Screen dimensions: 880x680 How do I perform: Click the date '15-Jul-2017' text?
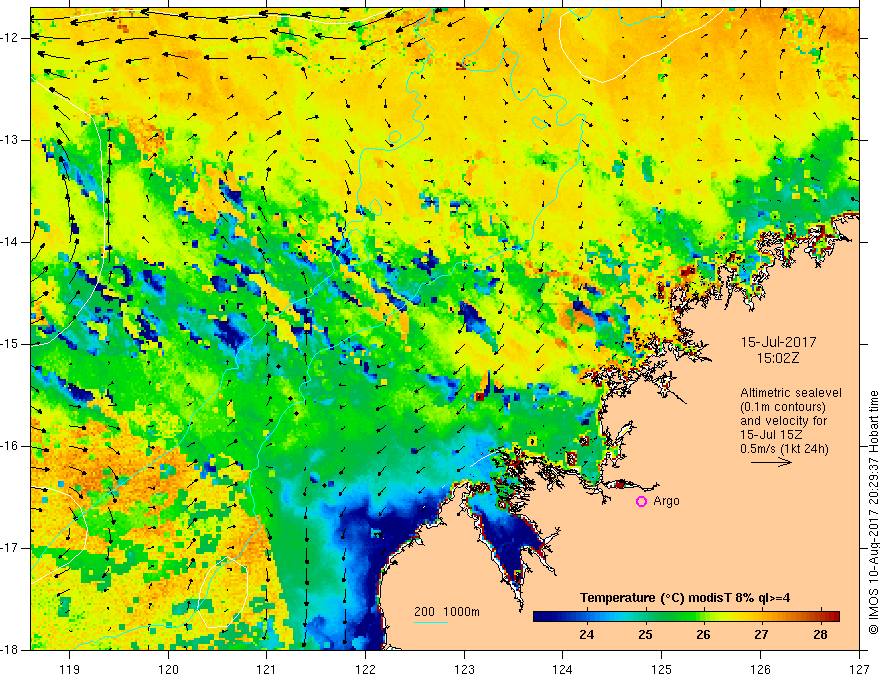coord(778,342)
